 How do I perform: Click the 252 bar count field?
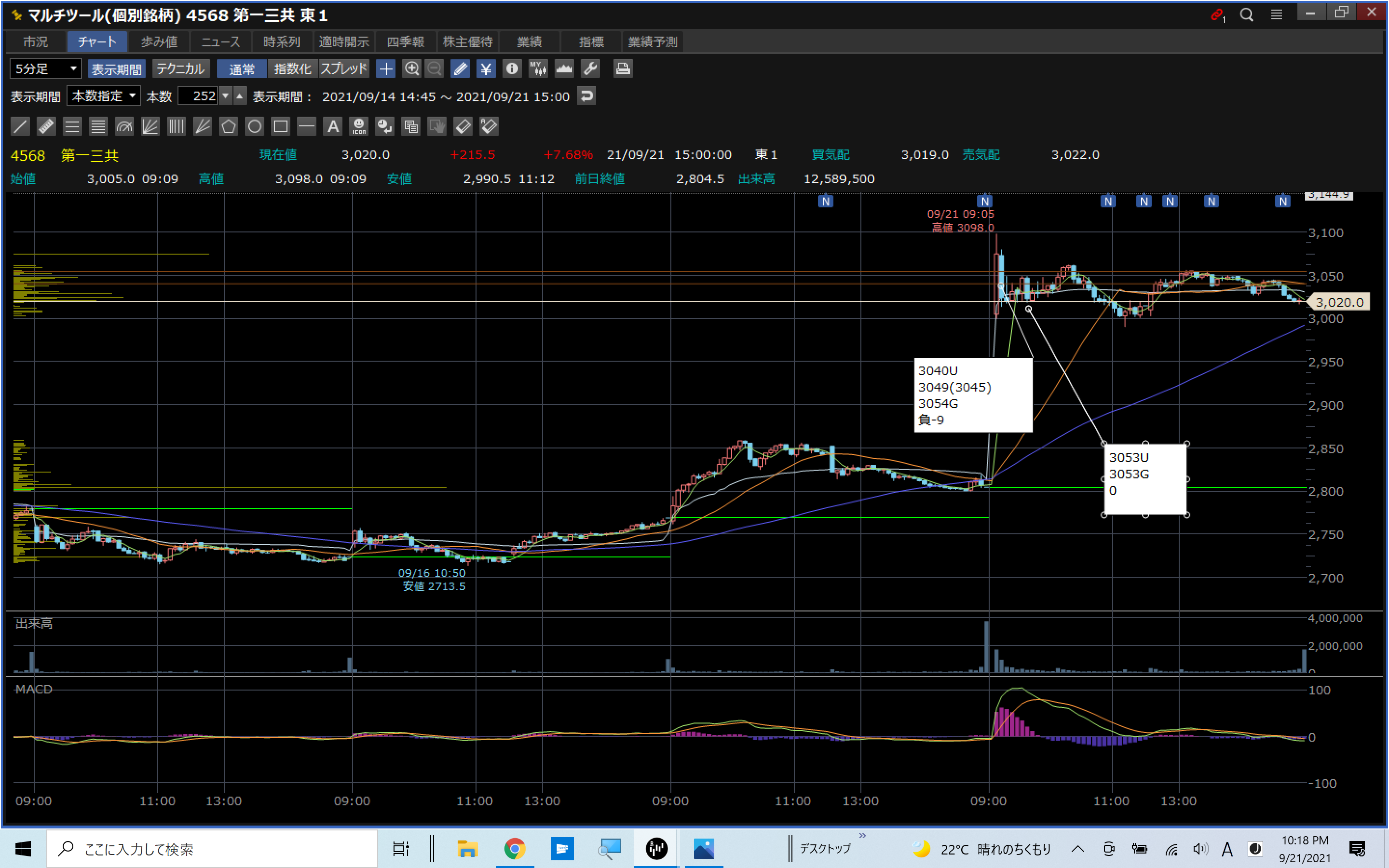pyautogui.click(x=199, y=96)
